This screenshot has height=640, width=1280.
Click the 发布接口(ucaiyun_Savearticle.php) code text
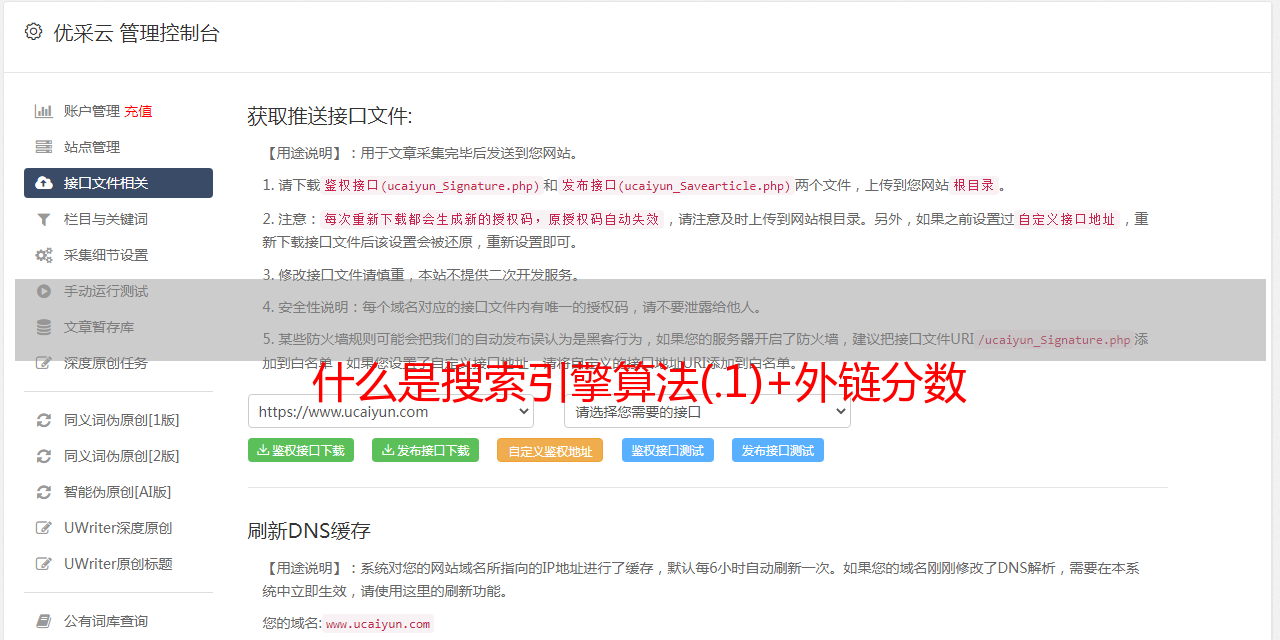pos(677,186)
